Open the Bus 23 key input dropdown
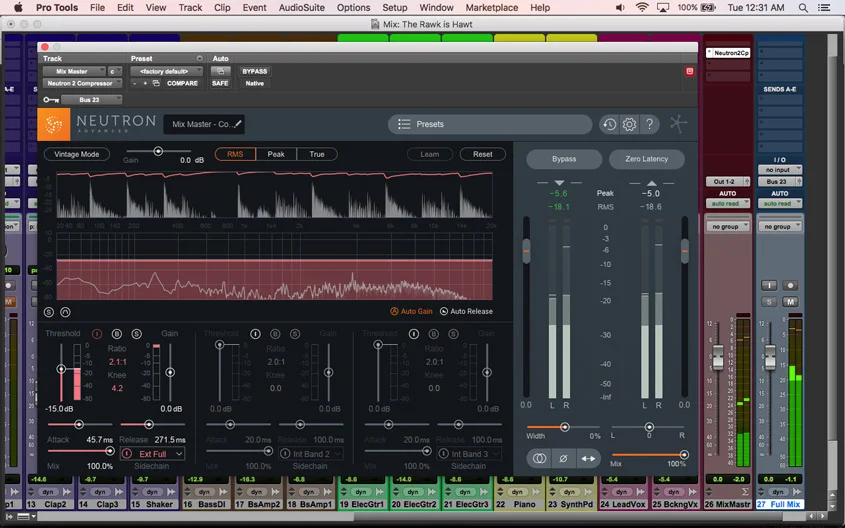845x528 pixels. pyautogui.click(x=92, y=100)
